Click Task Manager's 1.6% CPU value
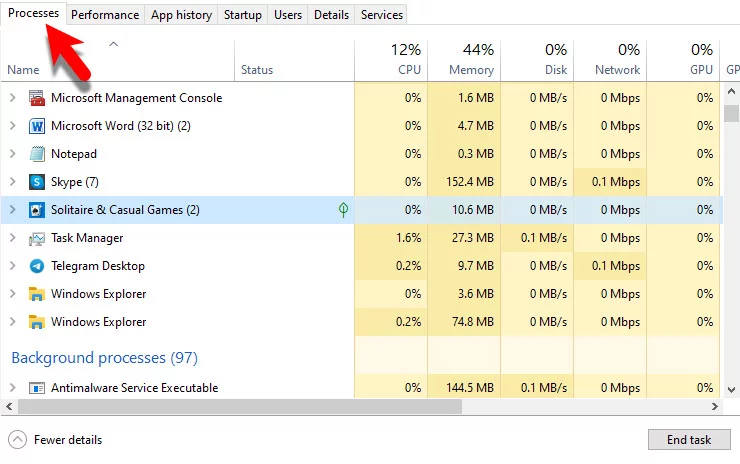Viewport: 740px width, 464px height. click(408, 238)
